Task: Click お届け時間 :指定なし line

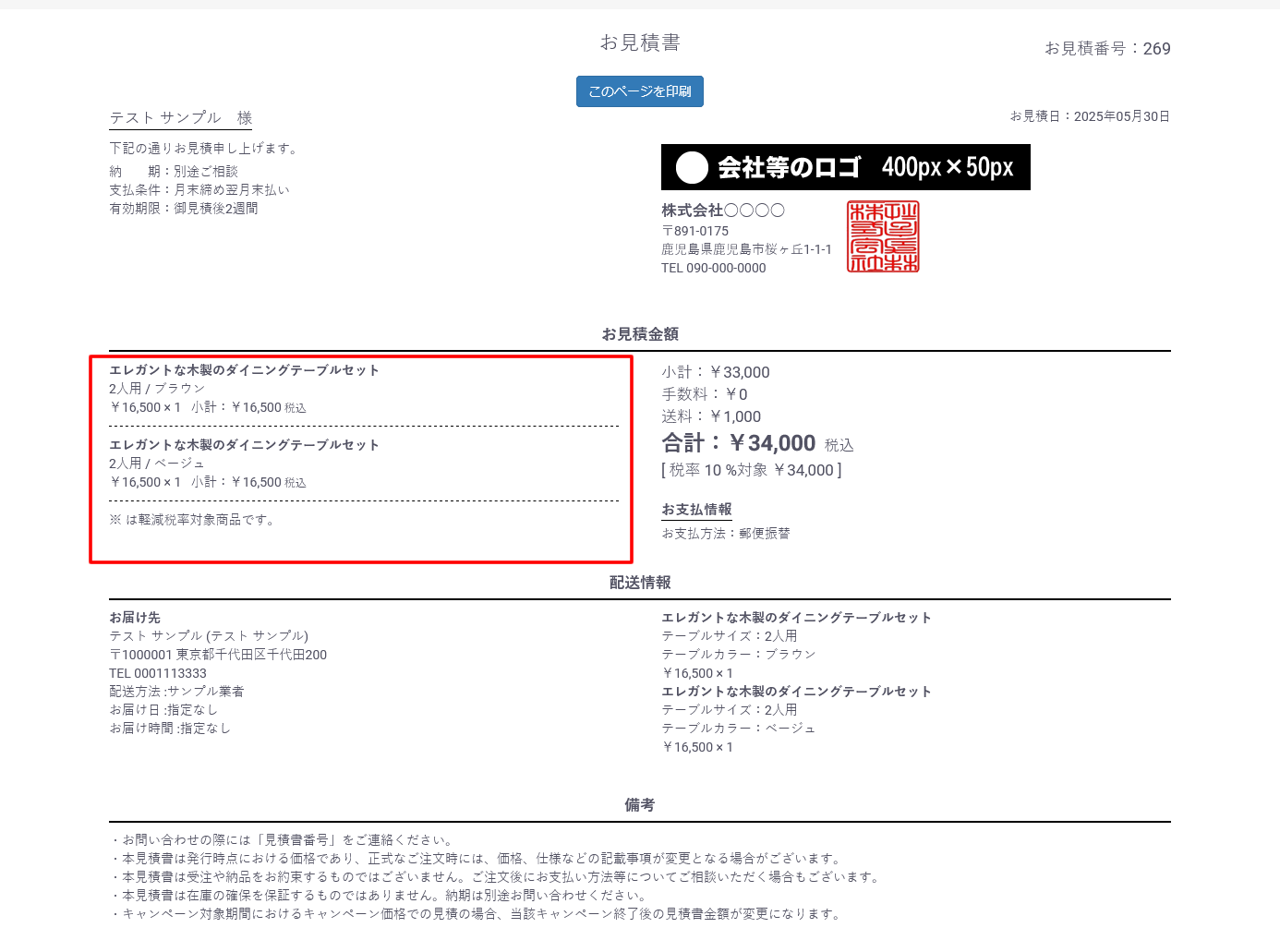Action: pos(170,729)
